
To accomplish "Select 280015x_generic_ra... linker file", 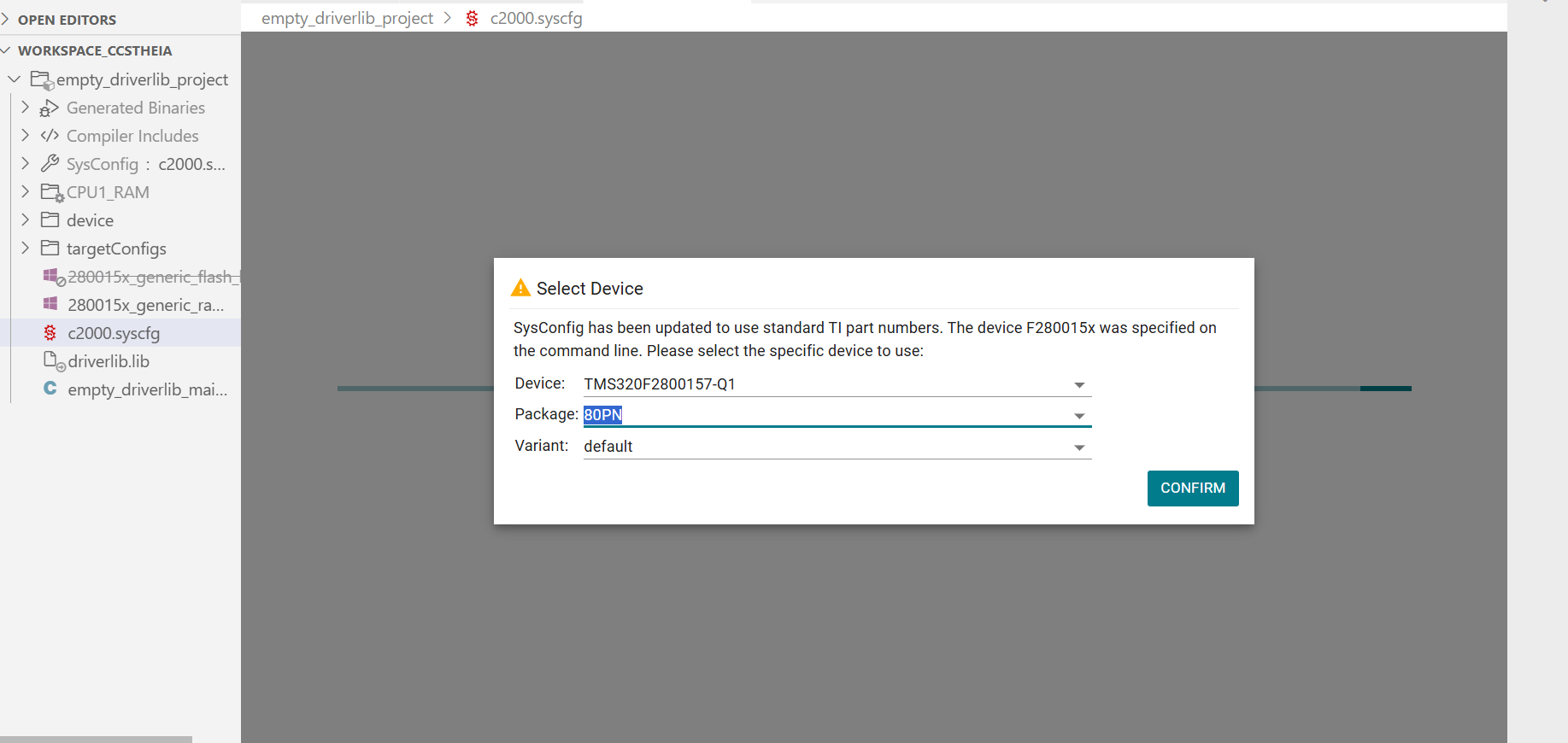I will (x=146, y=305).
